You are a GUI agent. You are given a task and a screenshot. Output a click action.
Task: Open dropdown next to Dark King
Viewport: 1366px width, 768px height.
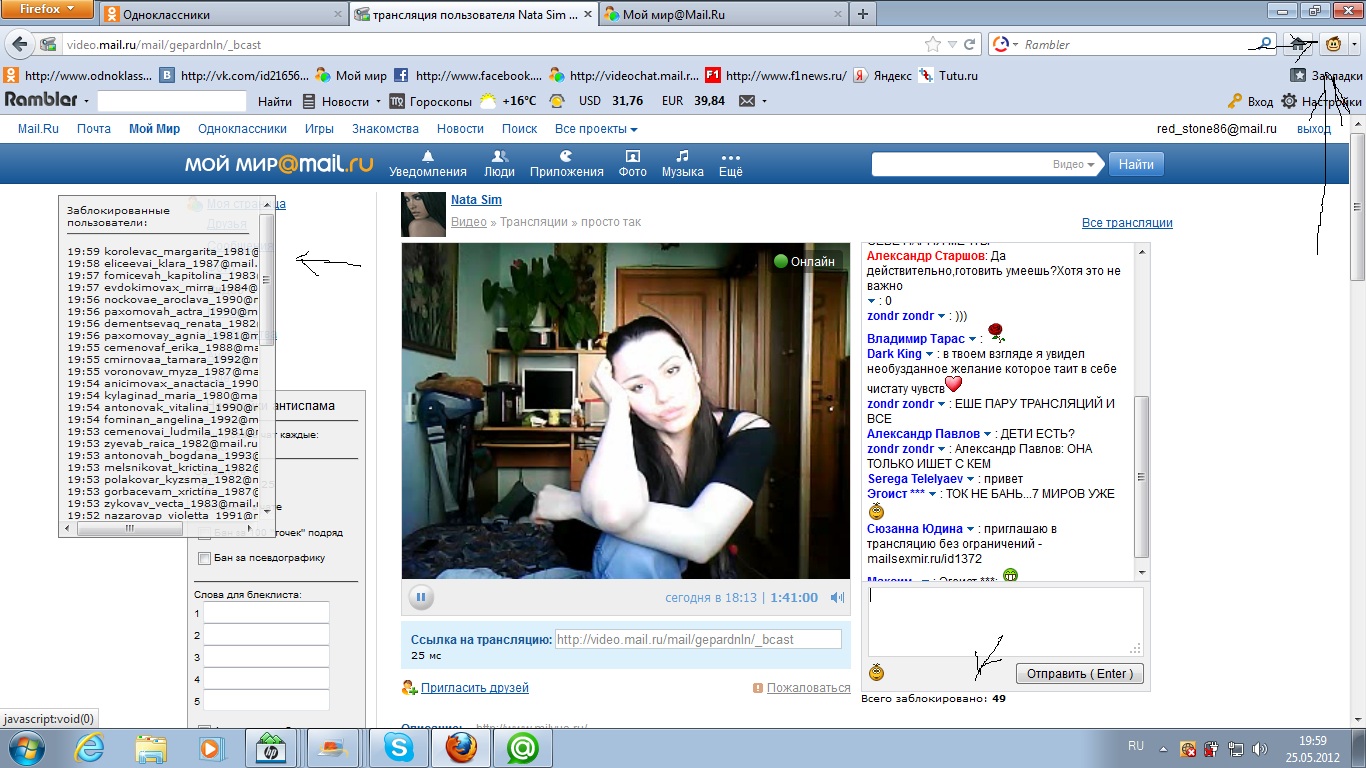pyautogui.click(x=930, y=354)
